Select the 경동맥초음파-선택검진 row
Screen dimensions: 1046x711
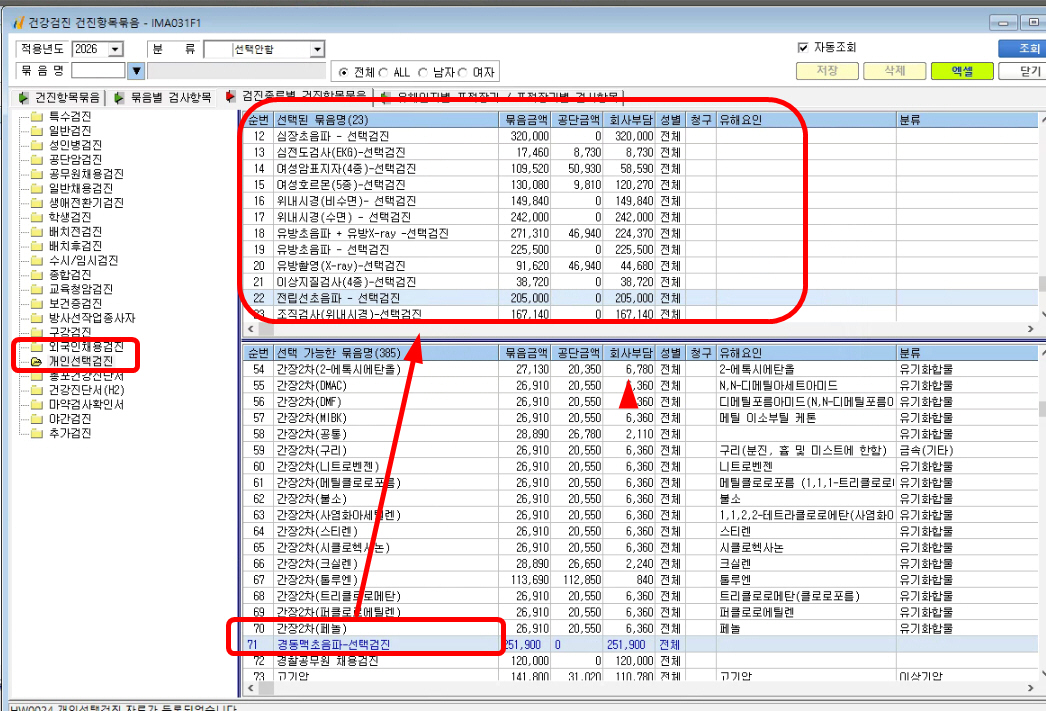click(x=640, y=645)
